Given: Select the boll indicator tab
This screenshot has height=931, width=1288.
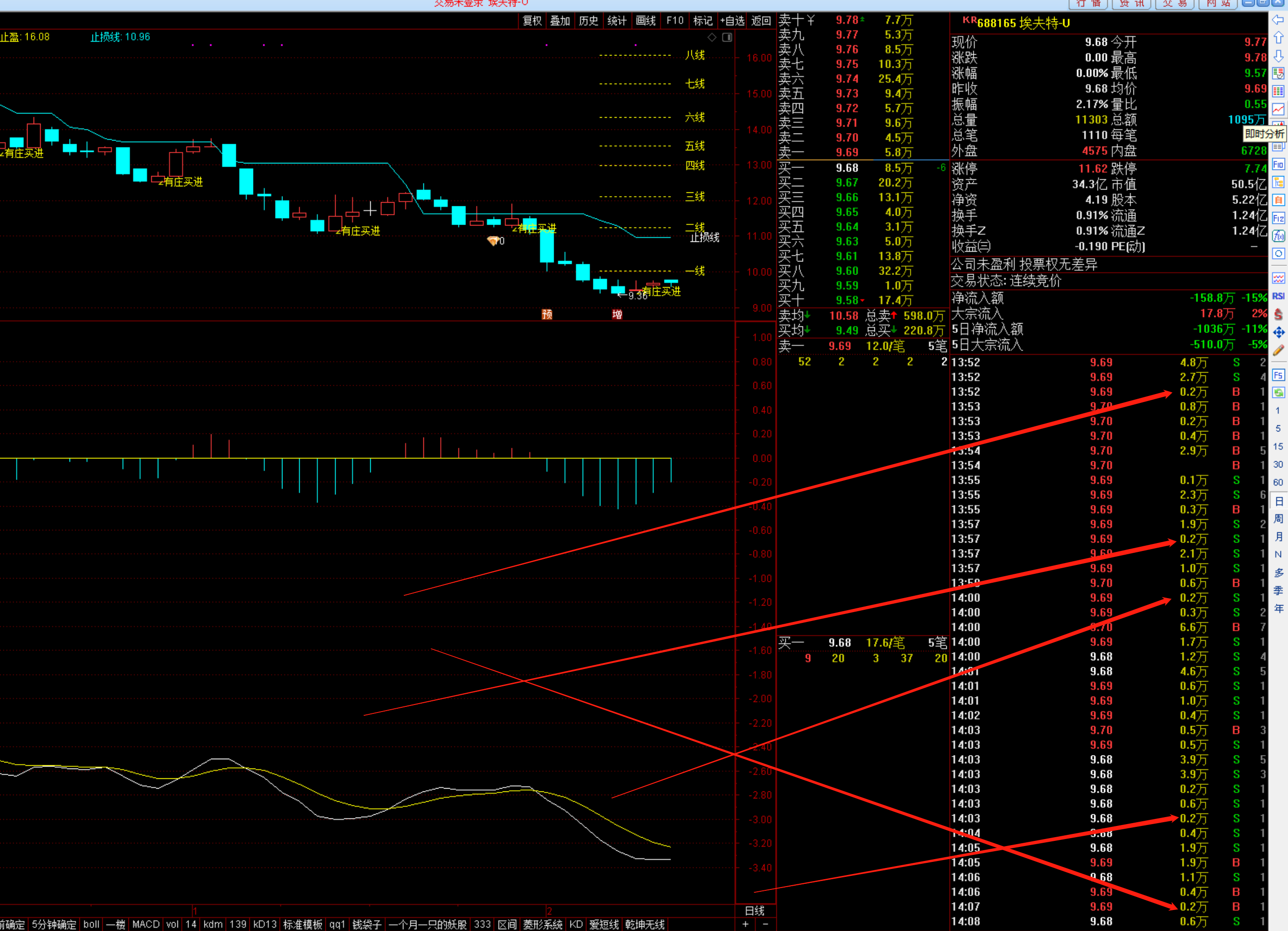Looking at the screenshot, I should (91, 924).
